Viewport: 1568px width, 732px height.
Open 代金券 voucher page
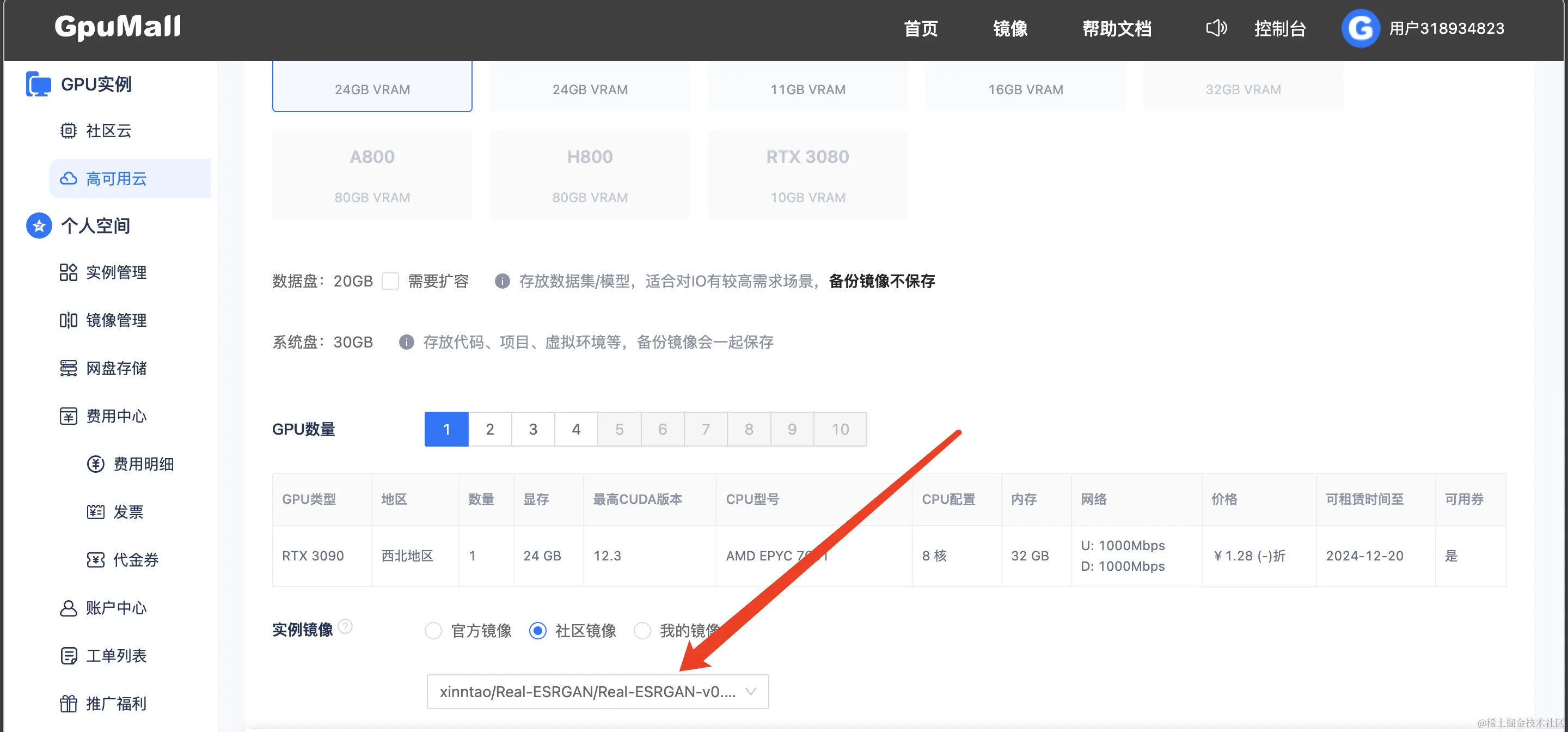[x=135, y=560]
